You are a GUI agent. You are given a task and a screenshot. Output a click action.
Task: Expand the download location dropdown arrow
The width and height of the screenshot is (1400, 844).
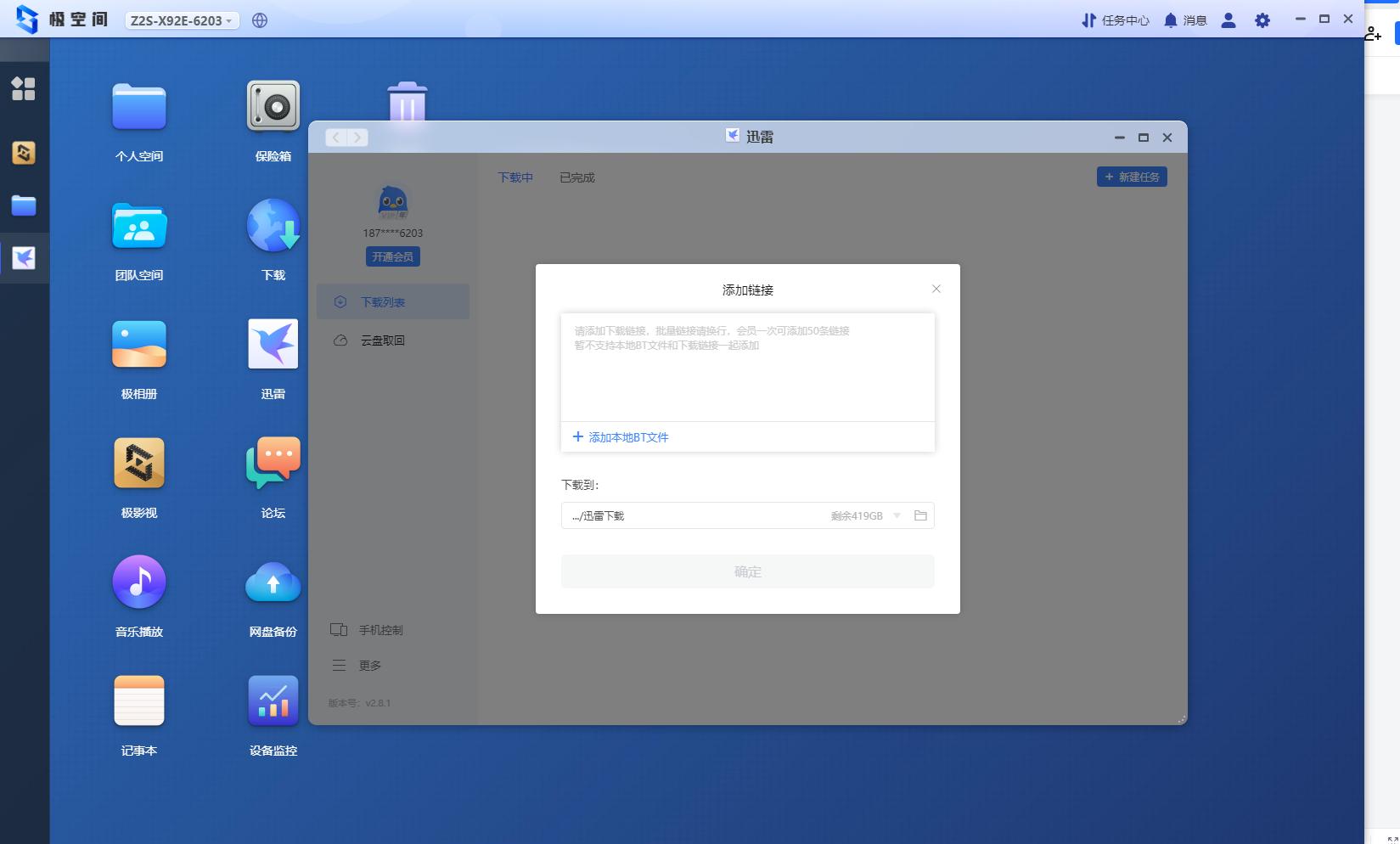pos(897,515)
